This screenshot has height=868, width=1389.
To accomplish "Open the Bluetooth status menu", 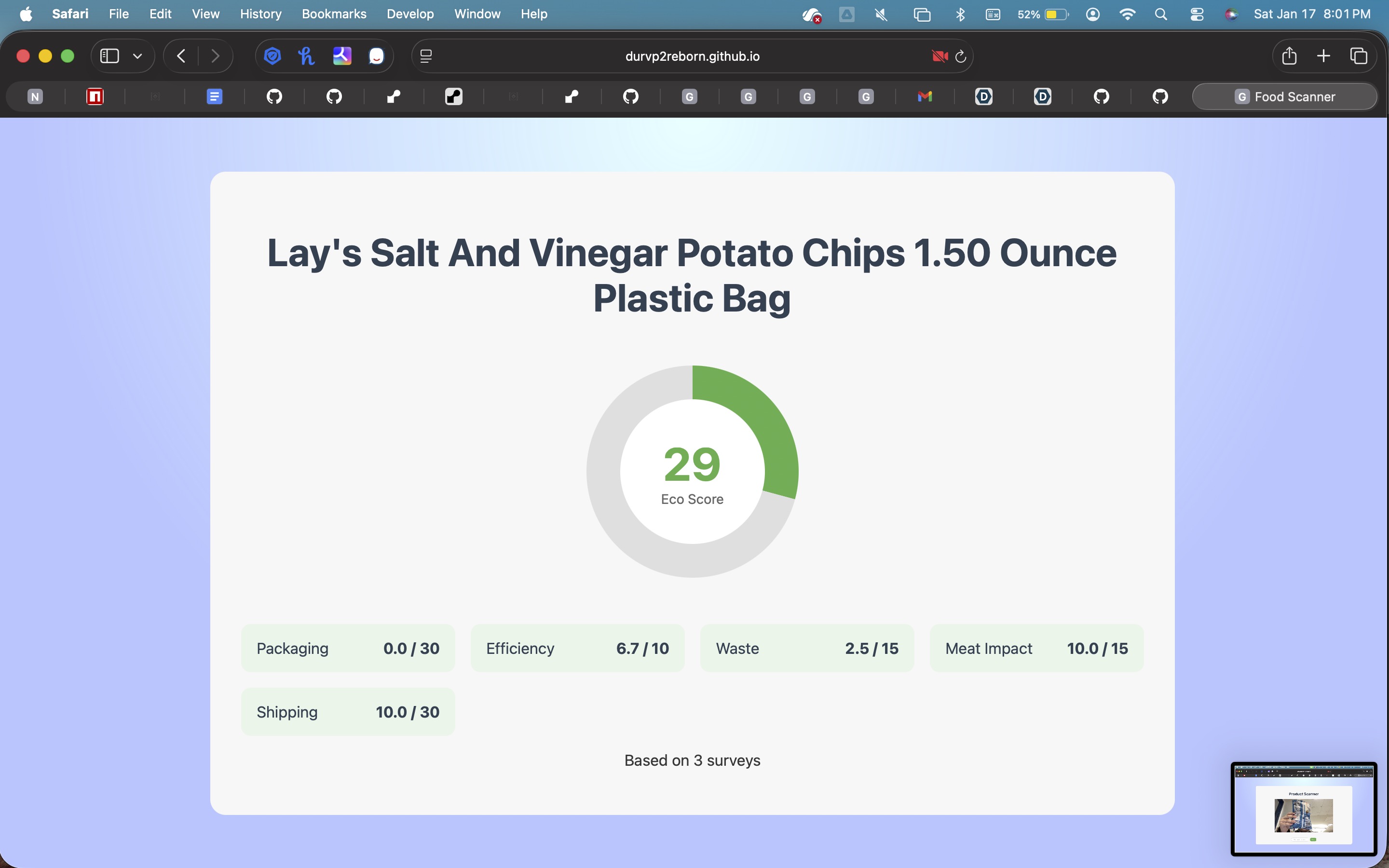I will point(960,14).
